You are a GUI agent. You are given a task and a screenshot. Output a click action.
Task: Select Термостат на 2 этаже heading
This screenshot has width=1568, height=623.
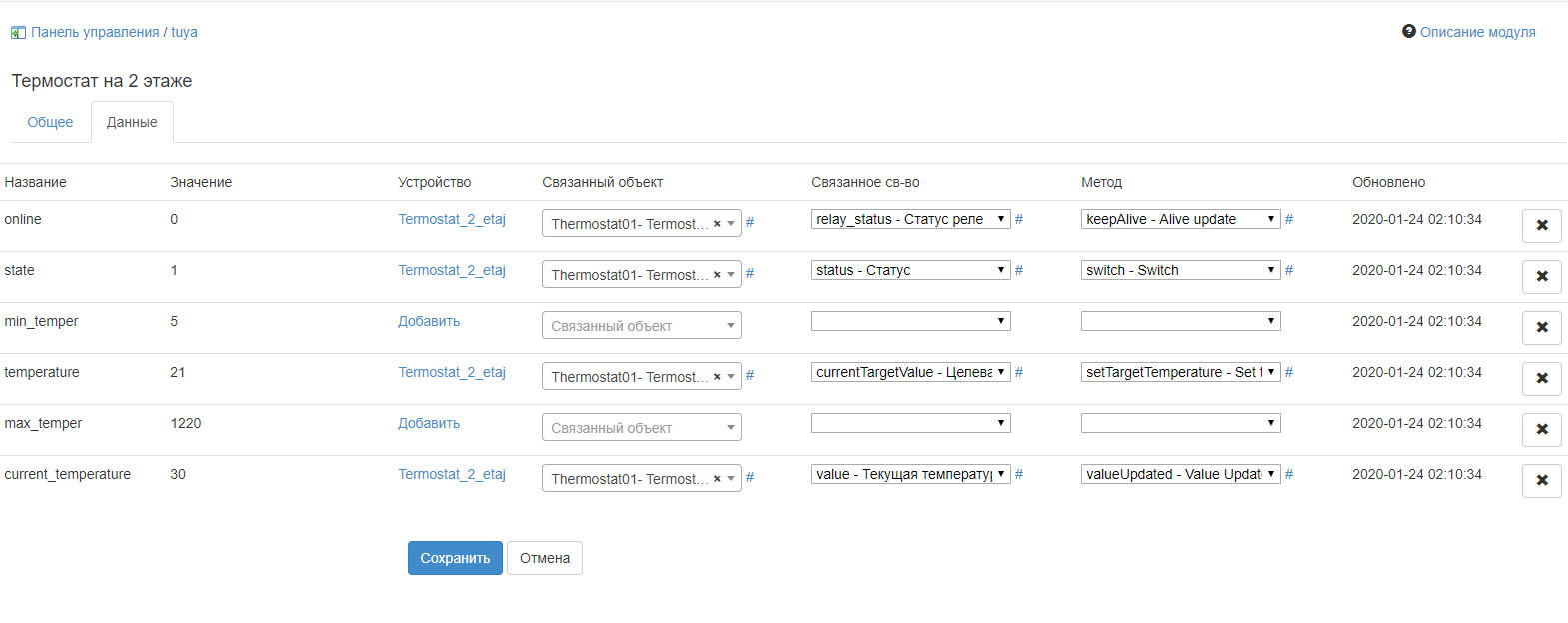coord(102,81)
